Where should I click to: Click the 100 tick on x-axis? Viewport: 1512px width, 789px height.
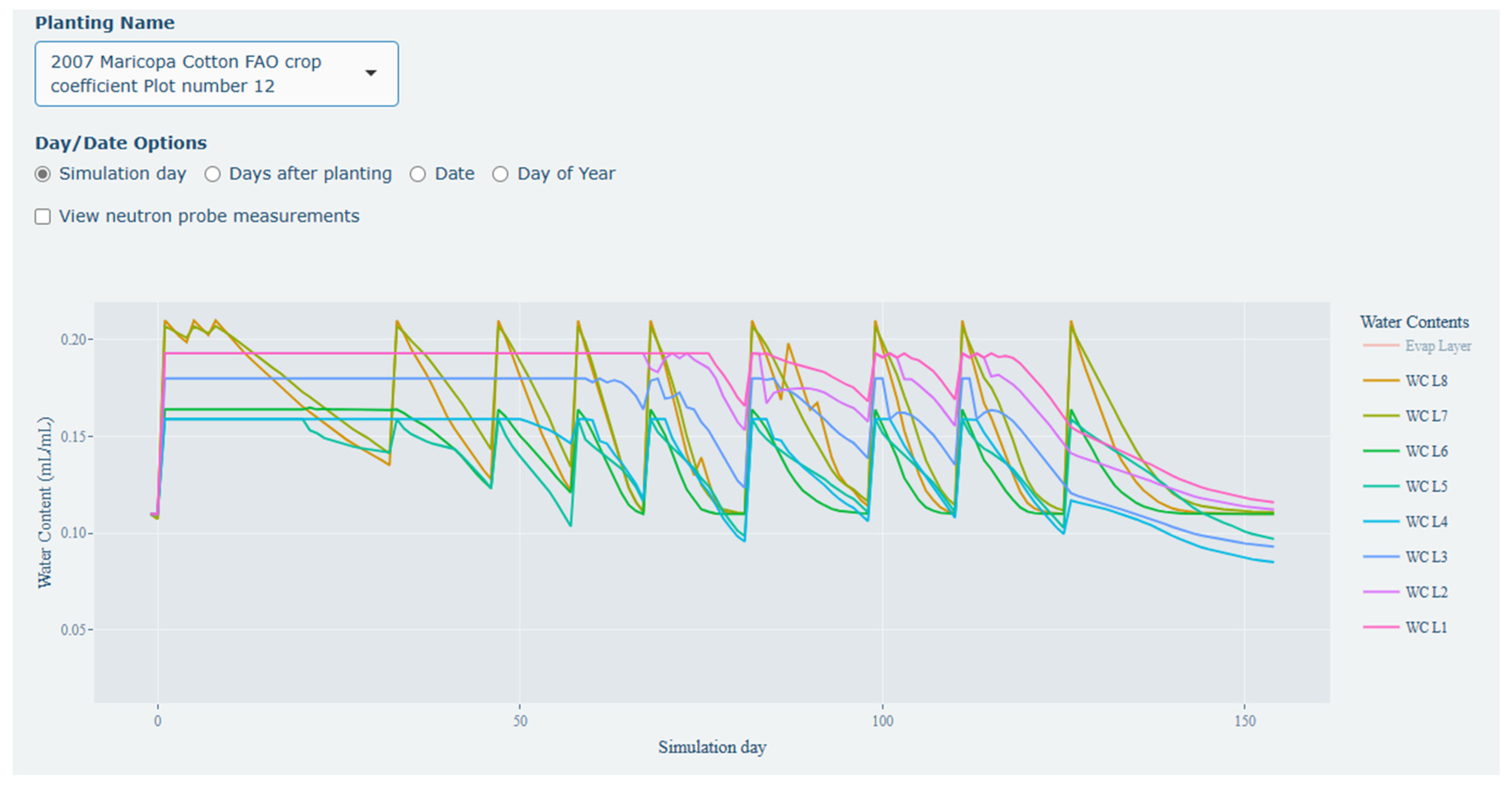point(882,721)
